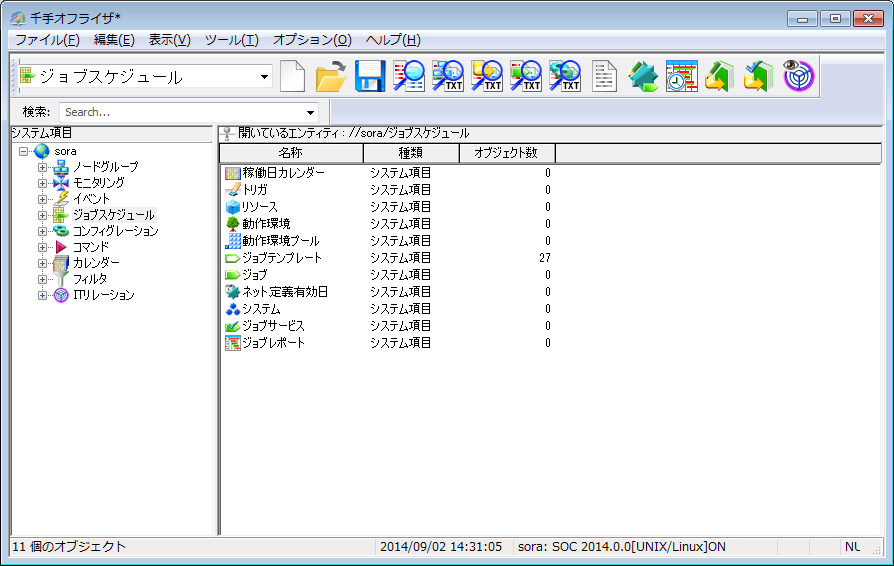This screenshot has height=566, width=894.
Task: Expand the カレンダー tree node
Action: (x=42, y=263)
